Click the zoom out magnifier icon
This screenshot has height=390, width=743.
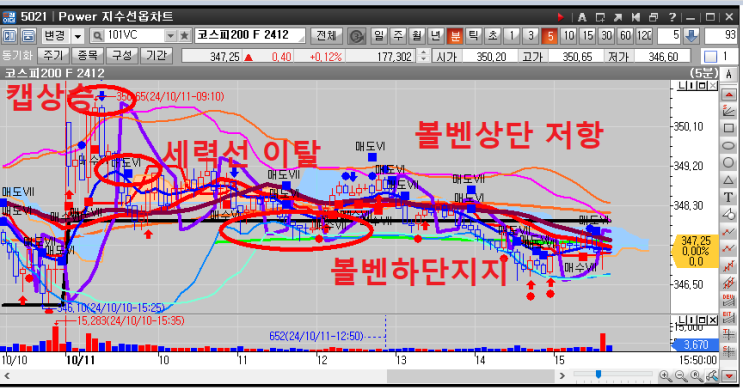pyautogui.click(x=681, y=376)
